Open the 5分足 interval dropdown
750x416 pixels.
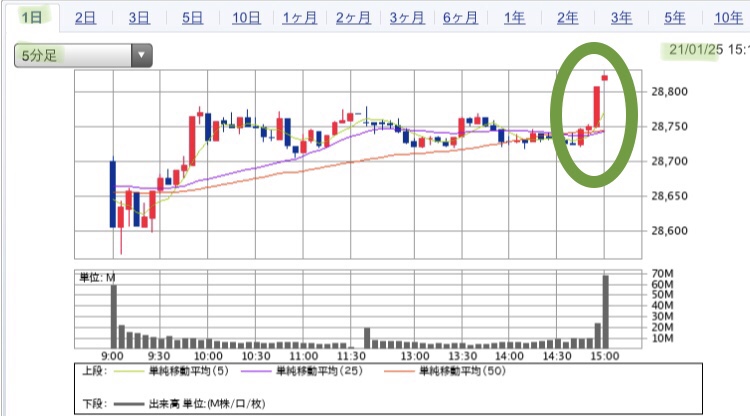pyautogui.click(x=83, y=55)
